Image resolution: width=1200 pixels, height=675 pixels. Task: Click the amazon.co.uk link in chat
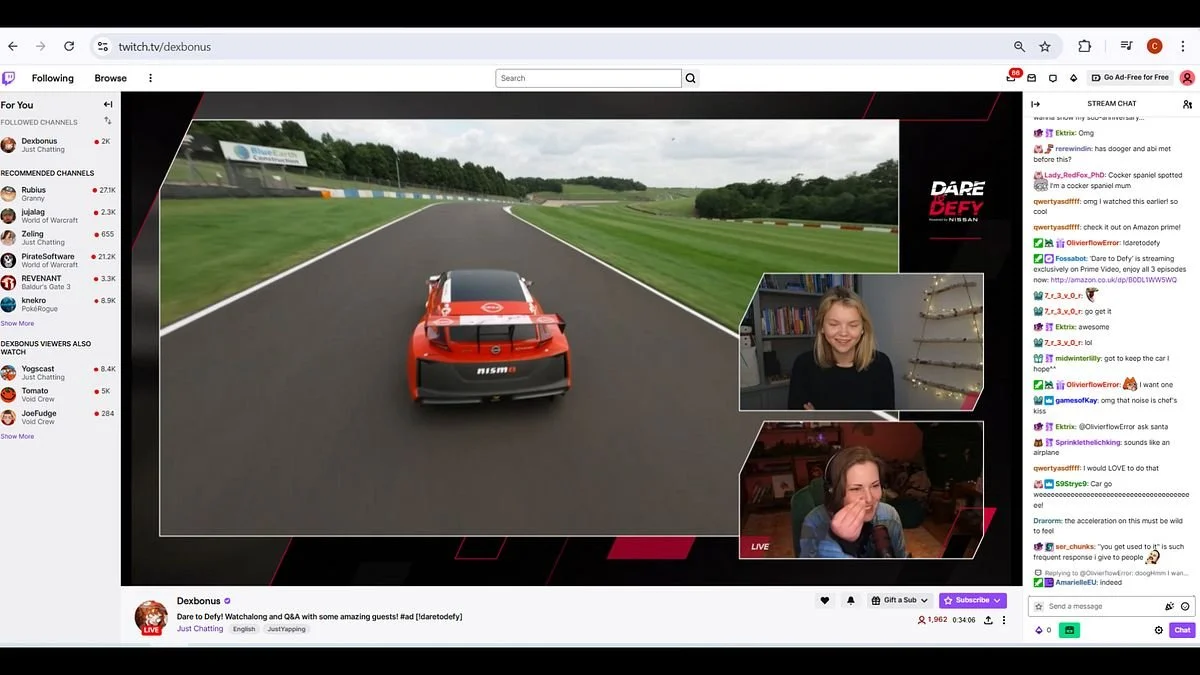click(1116, 280)
